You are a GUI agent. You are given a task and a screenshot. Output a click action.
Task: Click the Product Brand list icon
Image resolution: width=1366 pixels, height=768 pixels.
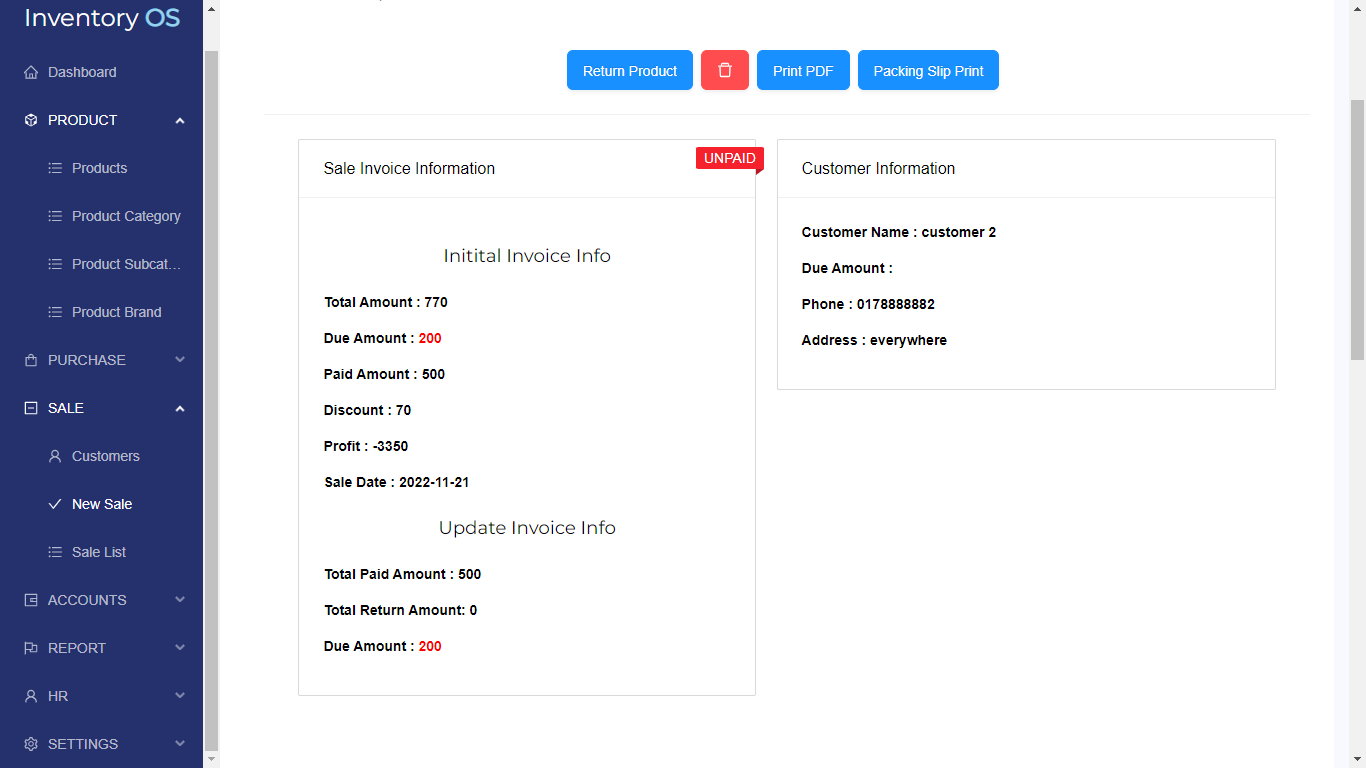point(55,312)
